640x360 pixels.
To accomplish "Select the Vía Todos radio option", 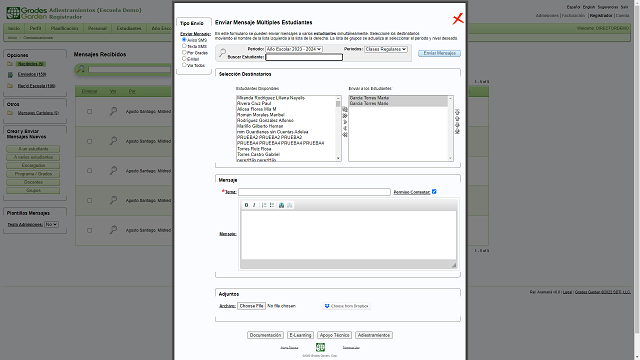I will point(184,65).
